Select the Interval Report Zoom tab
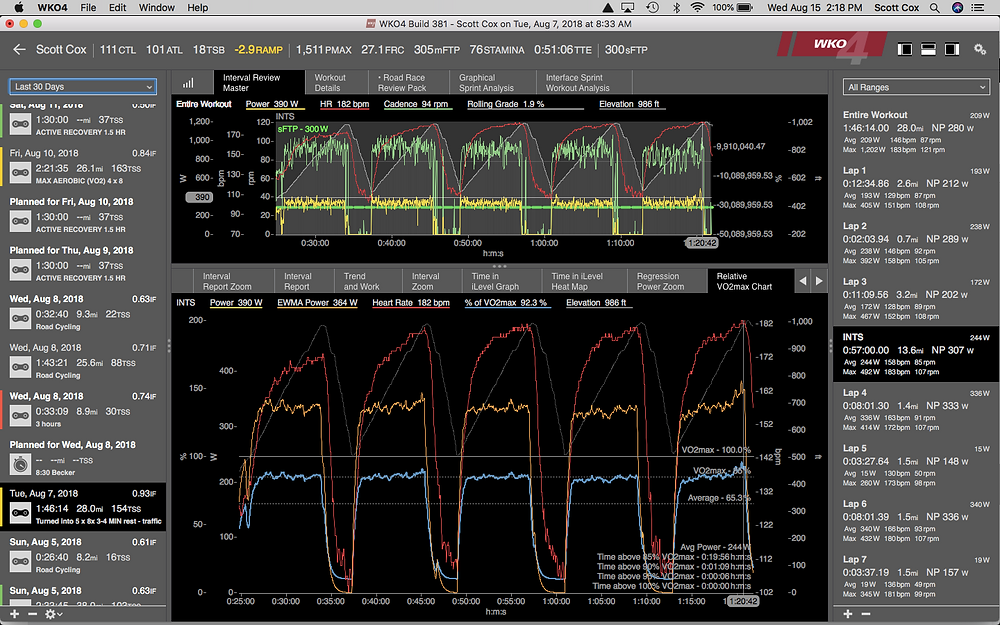 [233, 281]
